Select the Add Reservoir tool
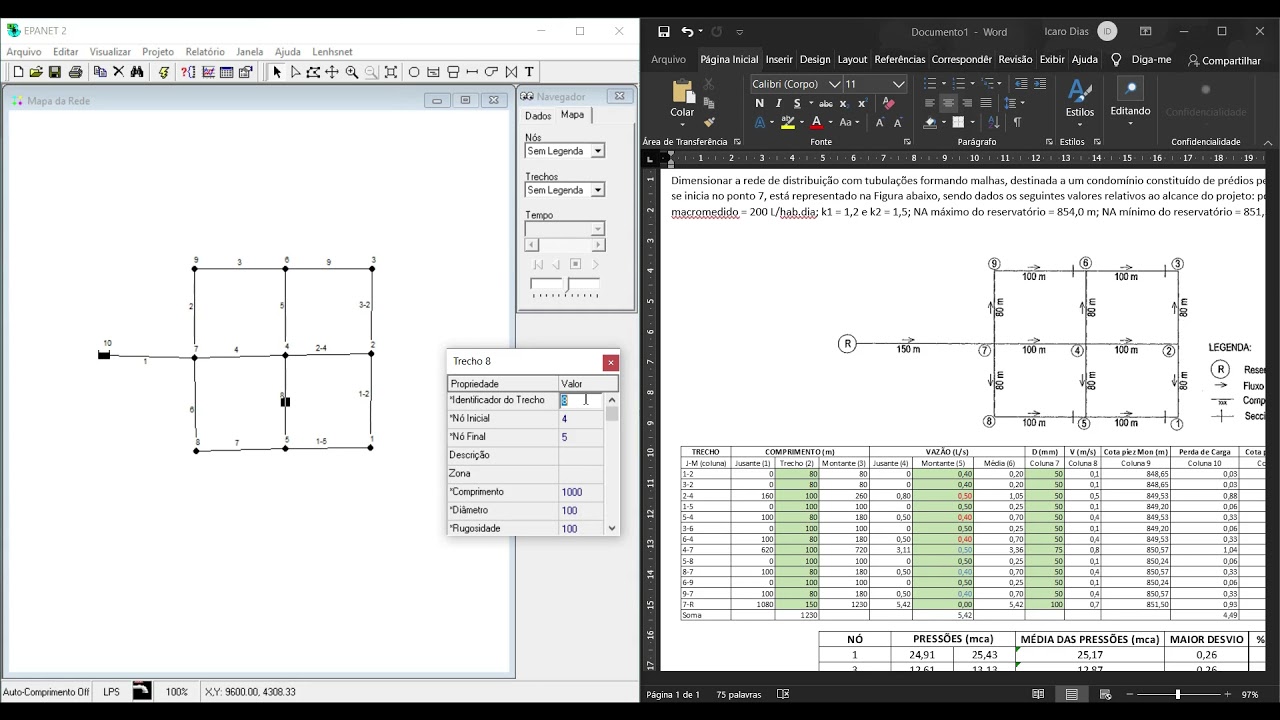 click(433, 72)
